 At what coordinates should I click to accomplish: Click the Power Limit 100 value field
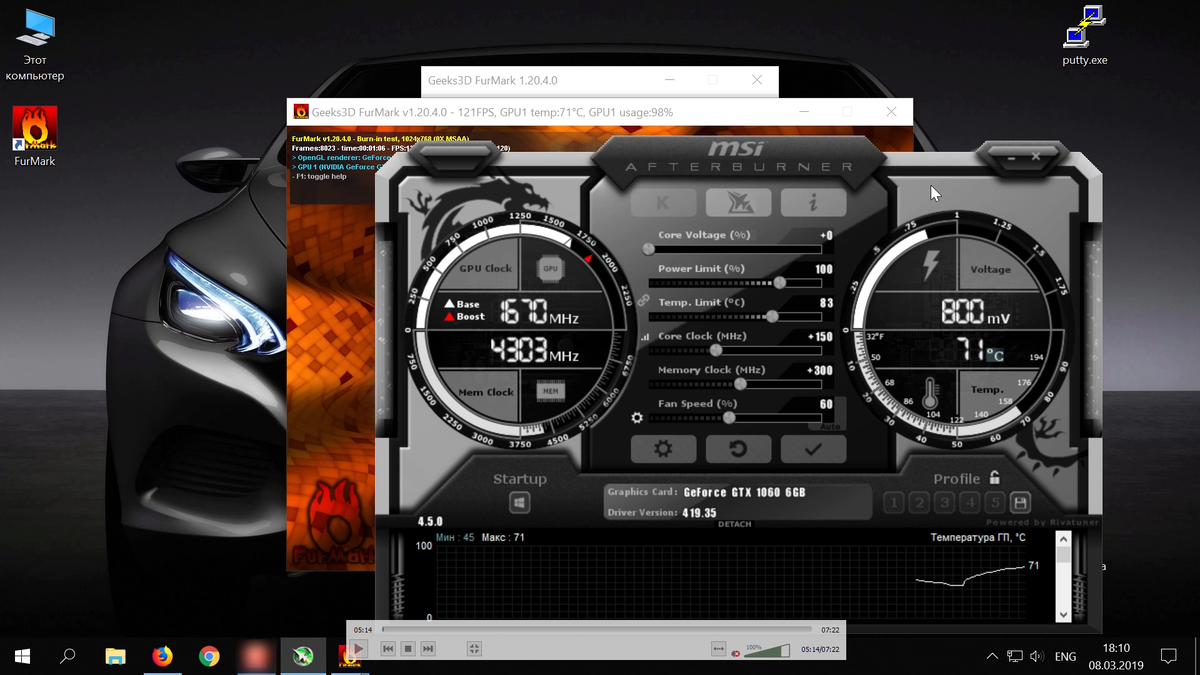823,270
